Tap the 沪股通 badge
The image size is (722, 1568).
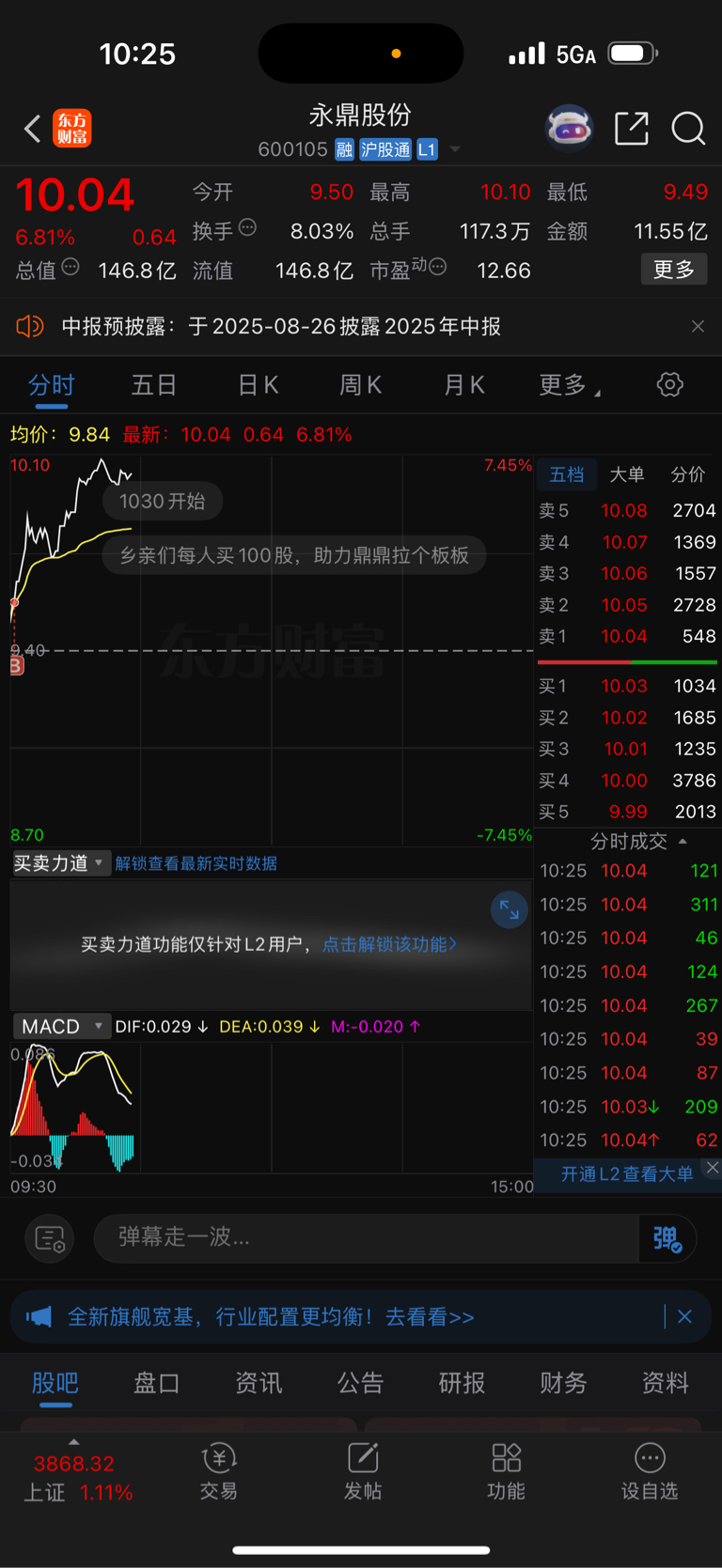385,149
